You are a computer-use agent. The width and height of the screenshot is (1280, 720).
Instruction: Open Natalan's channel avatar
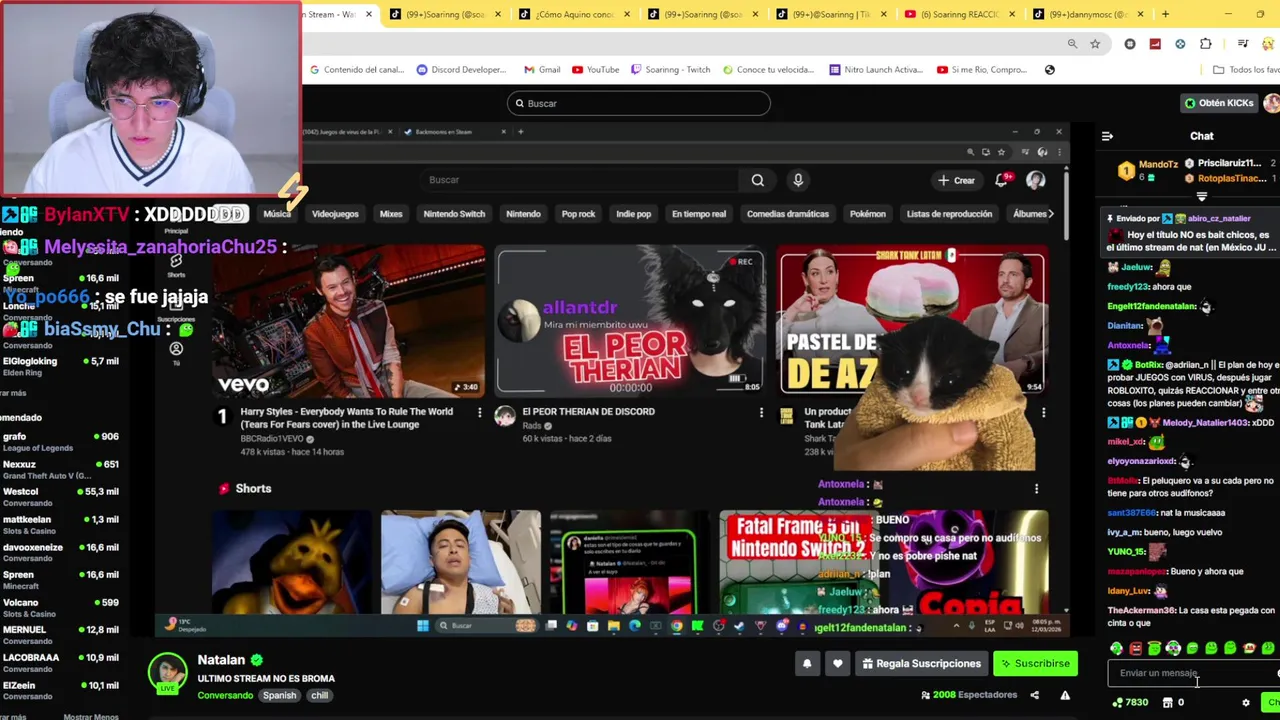168,673
